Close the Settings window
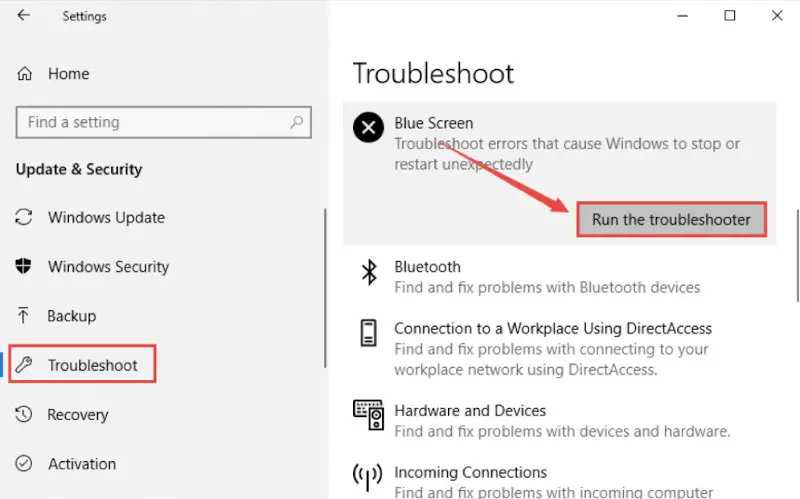The image size is (800, 499). pos(777,16)
